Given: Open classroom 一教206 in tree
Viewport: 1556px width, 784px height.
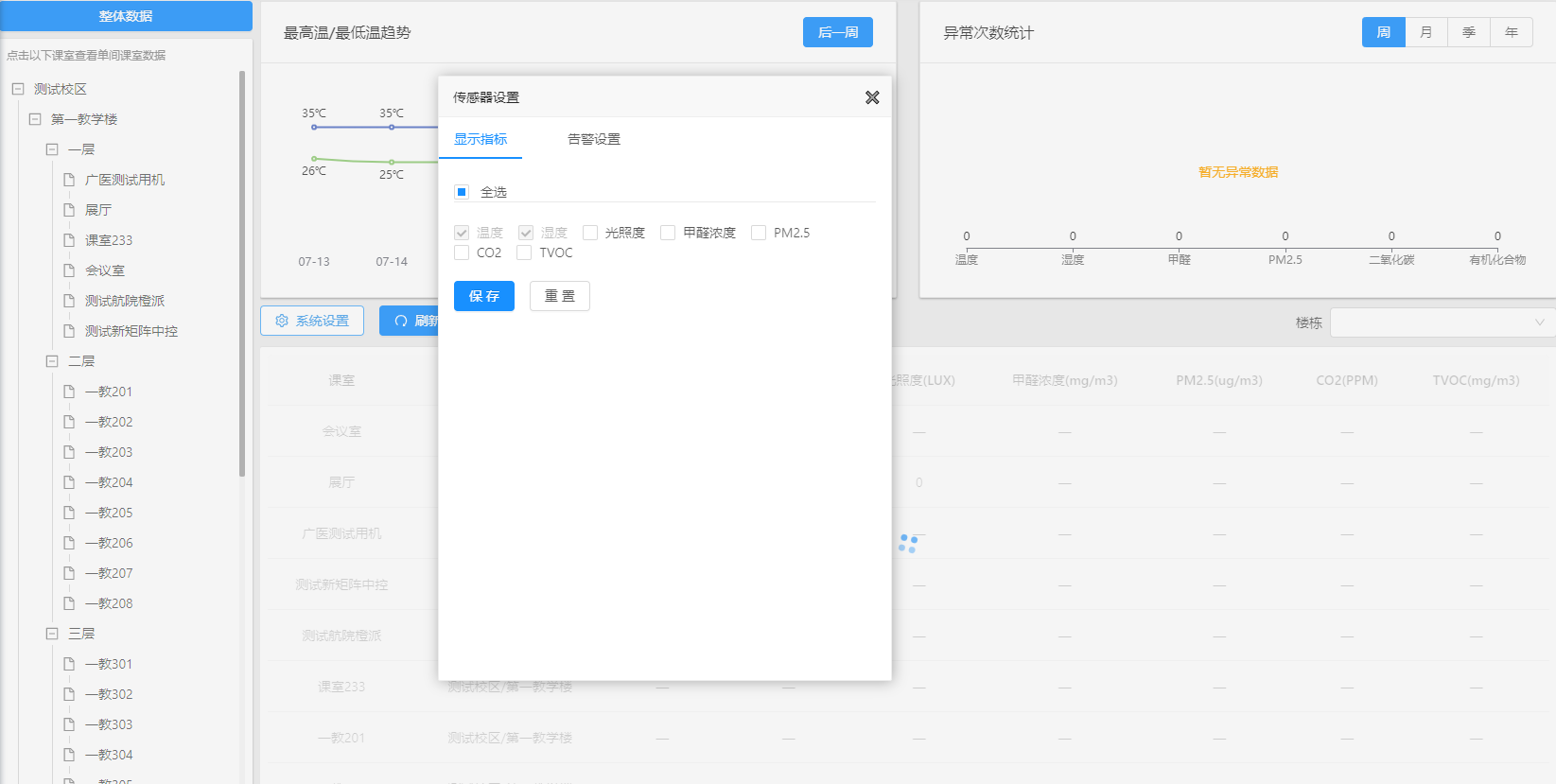Looking at the screenshot, I should (109, 543).
